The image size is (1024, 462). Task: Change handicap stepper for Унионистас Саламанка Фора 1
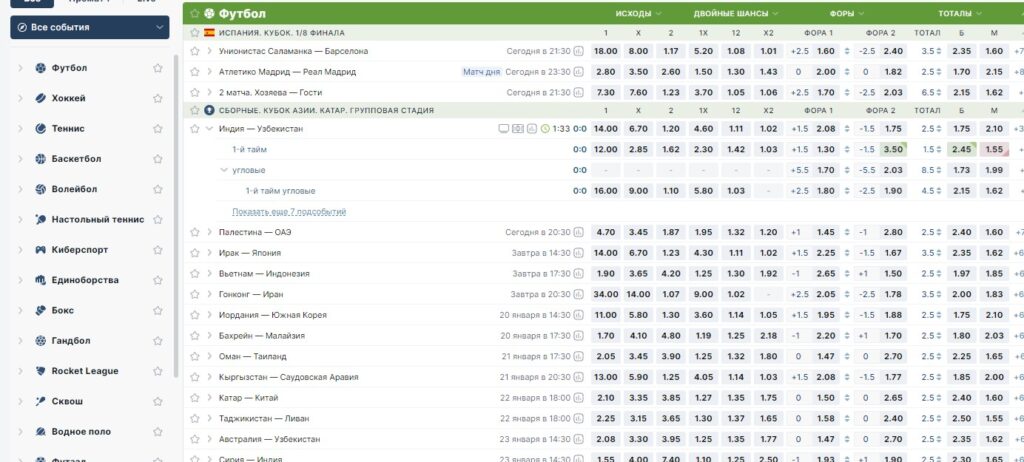tap(847, 51)
